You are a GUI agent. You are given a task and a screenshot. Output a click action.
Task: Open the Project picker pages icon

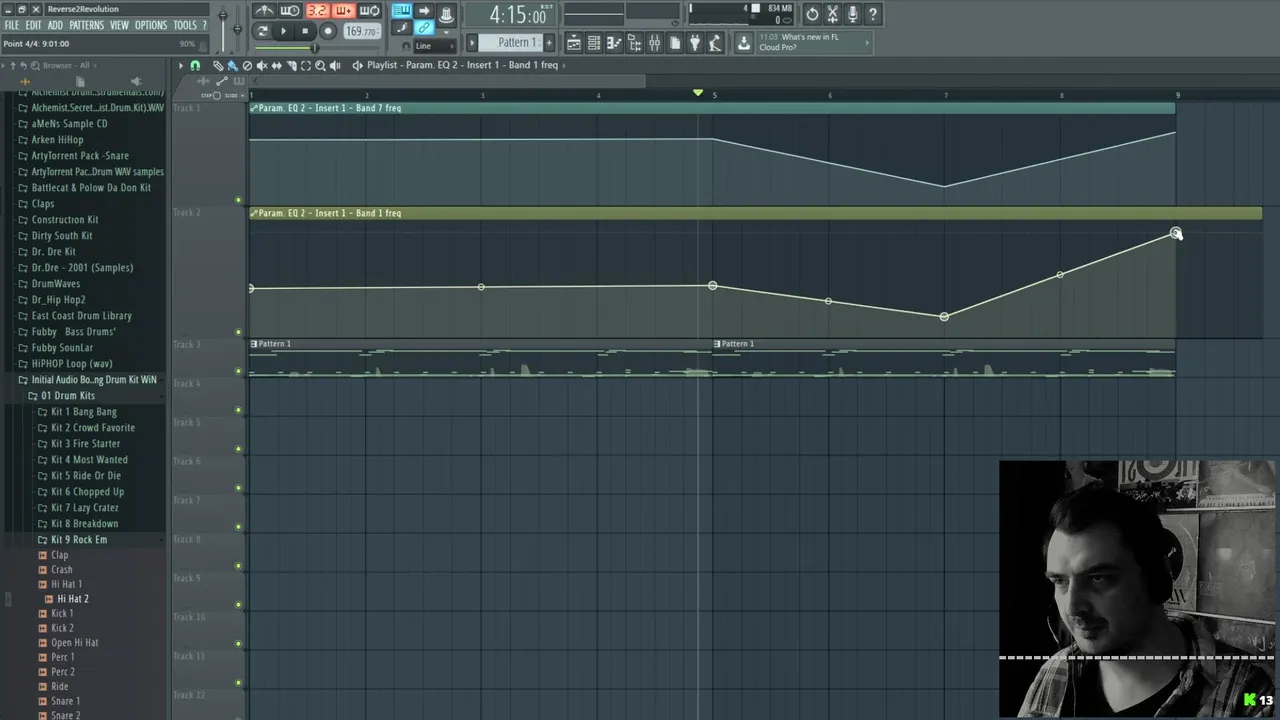click(675, 43)
